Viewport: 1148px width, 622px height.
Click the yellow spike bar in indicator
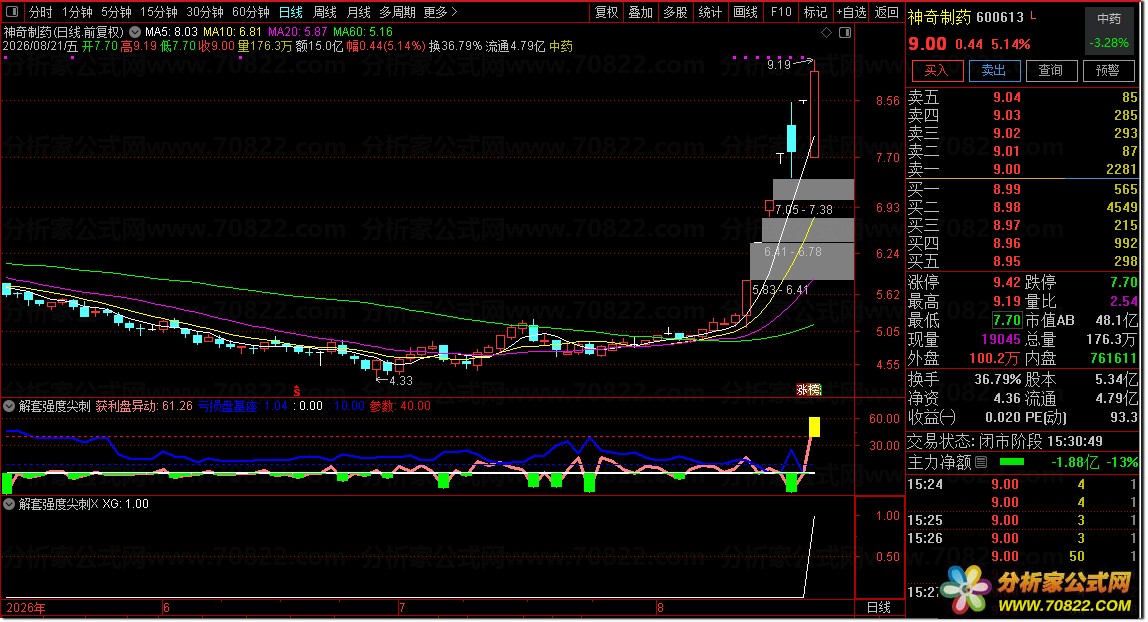[x=814, y=427]
